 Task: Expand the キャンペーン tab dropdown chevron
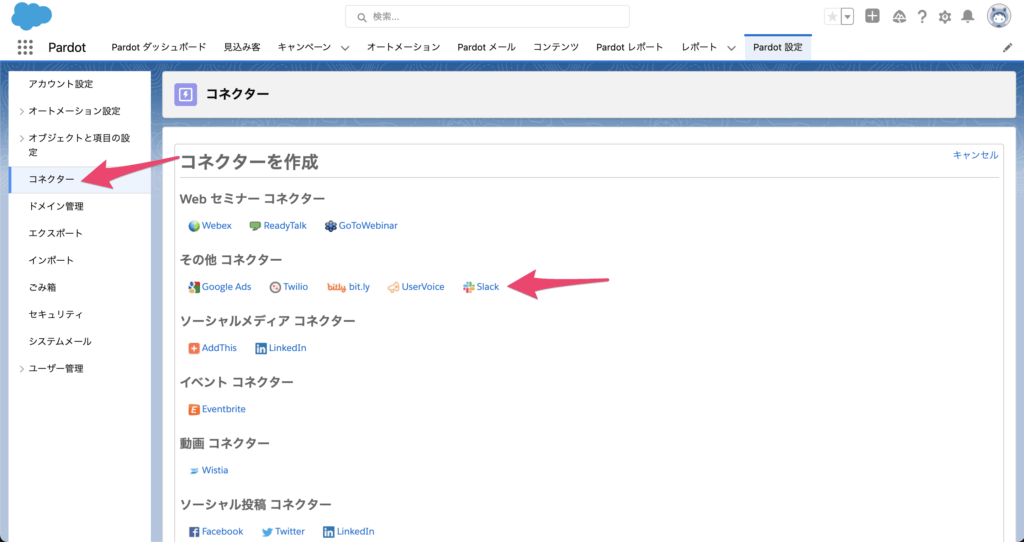click(x=345, y=48)
